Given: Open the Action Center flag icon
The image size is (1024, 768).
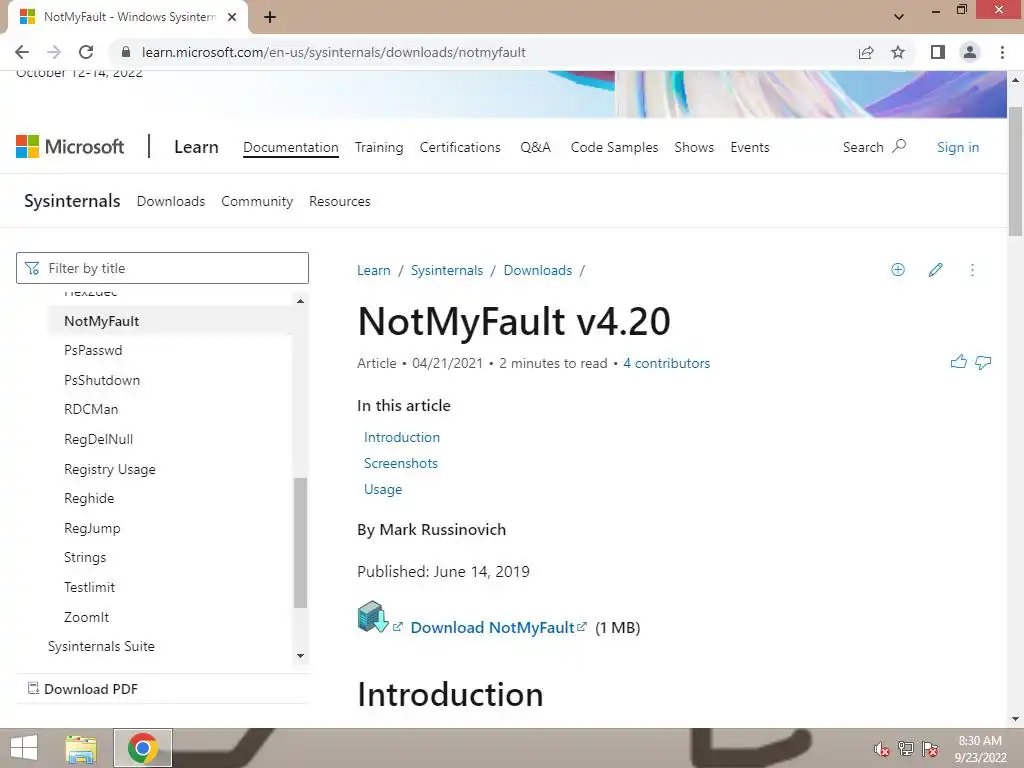Looking at the screenshot, I should pyautogui.click(x=930, y=748).
